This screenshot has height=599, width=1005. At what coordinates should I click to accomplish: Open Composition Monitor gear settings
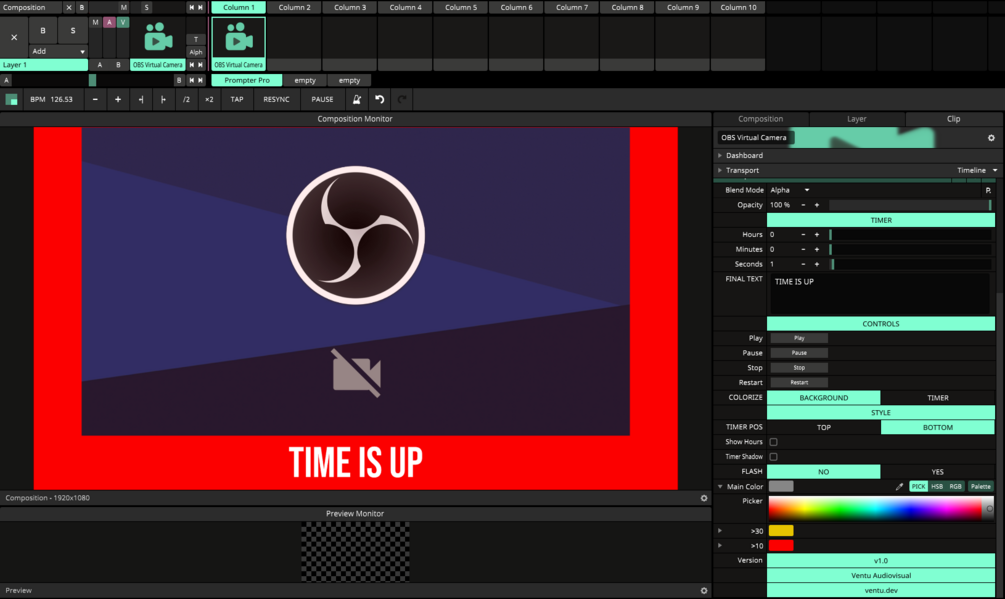click(x=704, y=498)
